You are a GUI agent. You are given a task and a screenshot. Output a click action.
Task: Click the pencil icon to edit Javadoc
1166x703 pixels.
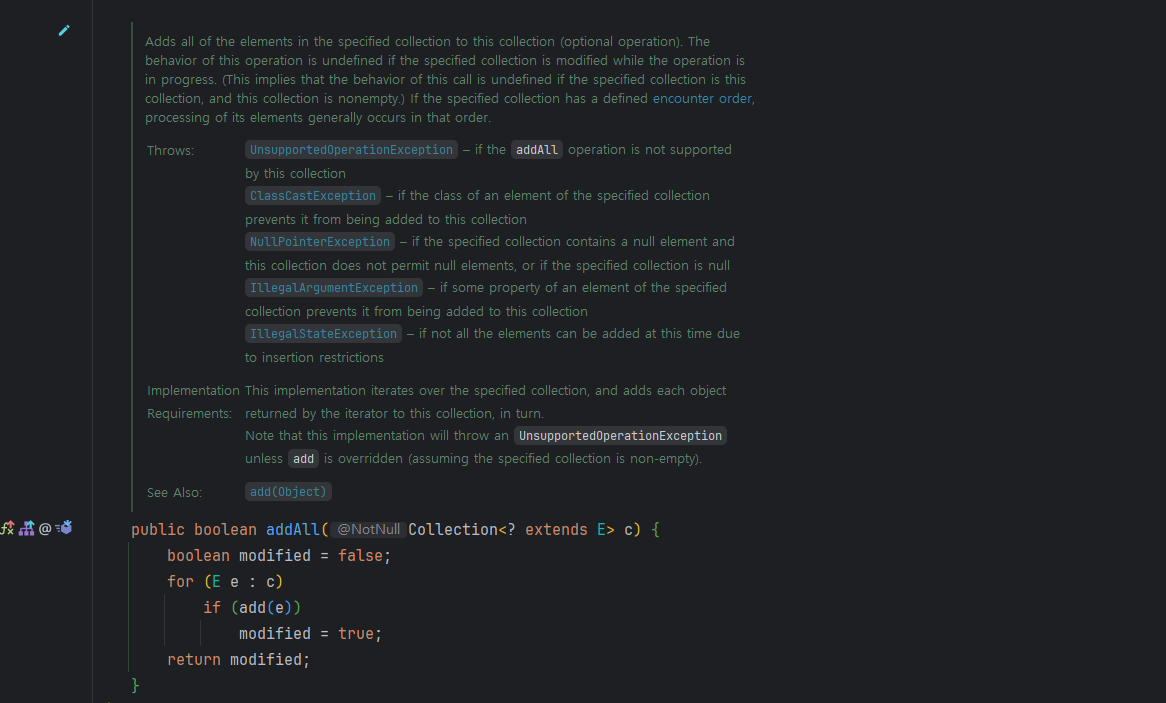click(x=64, y=31)
